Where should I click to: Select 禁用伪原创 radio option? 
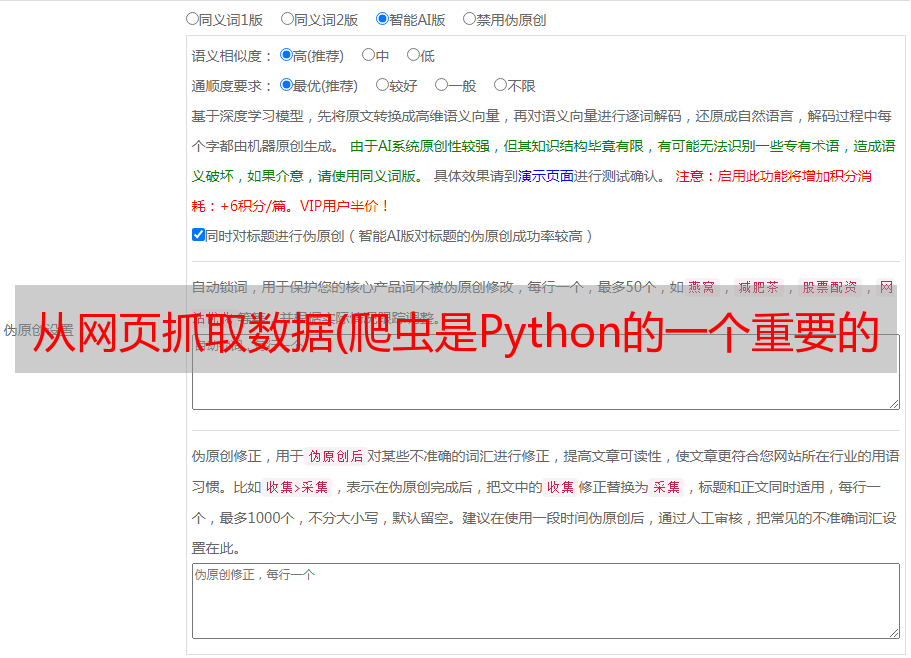[x=469, y=19]
